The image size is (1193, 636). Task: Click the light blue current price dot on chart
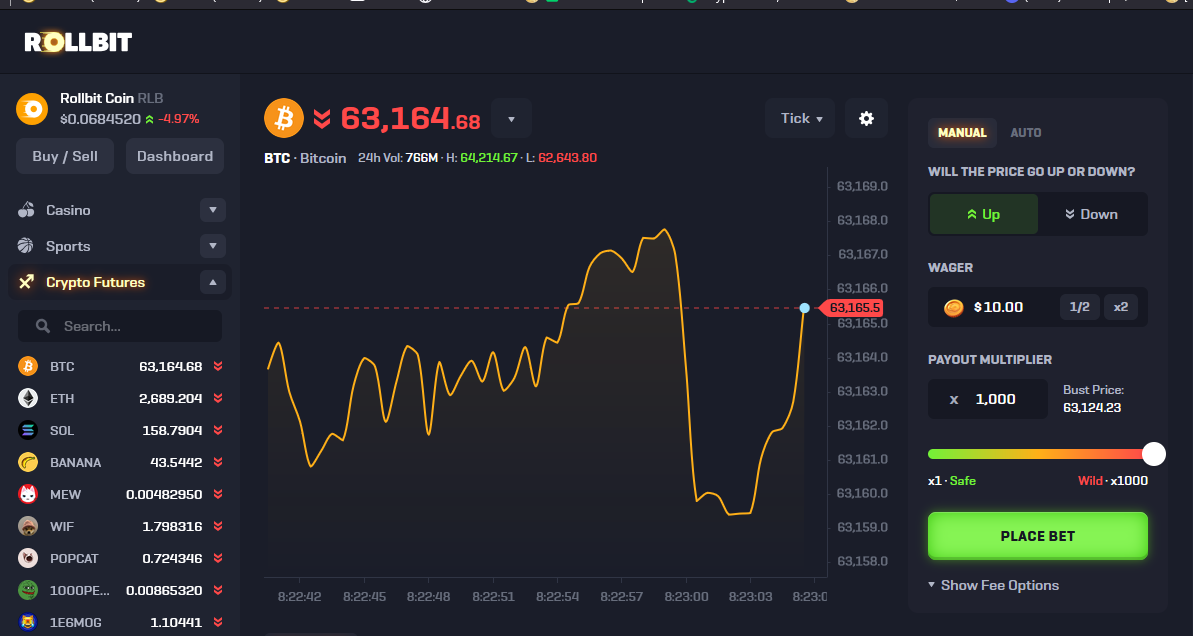(x=805, y=308)
